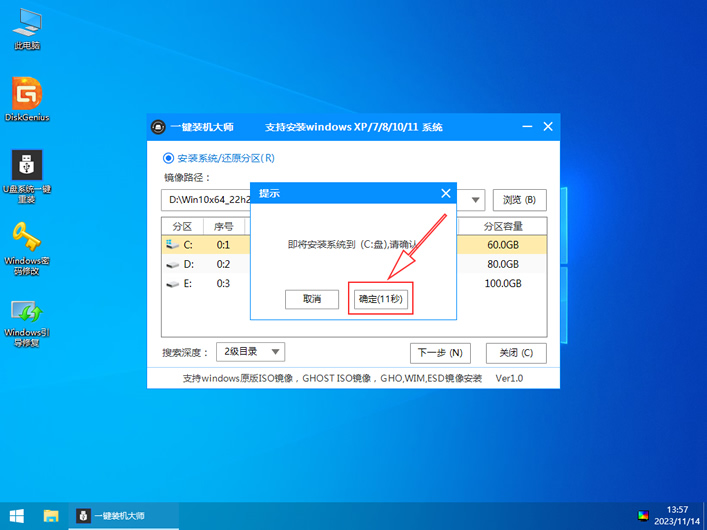Open the 2级目录 search depth dropdown

coord(250,352)
